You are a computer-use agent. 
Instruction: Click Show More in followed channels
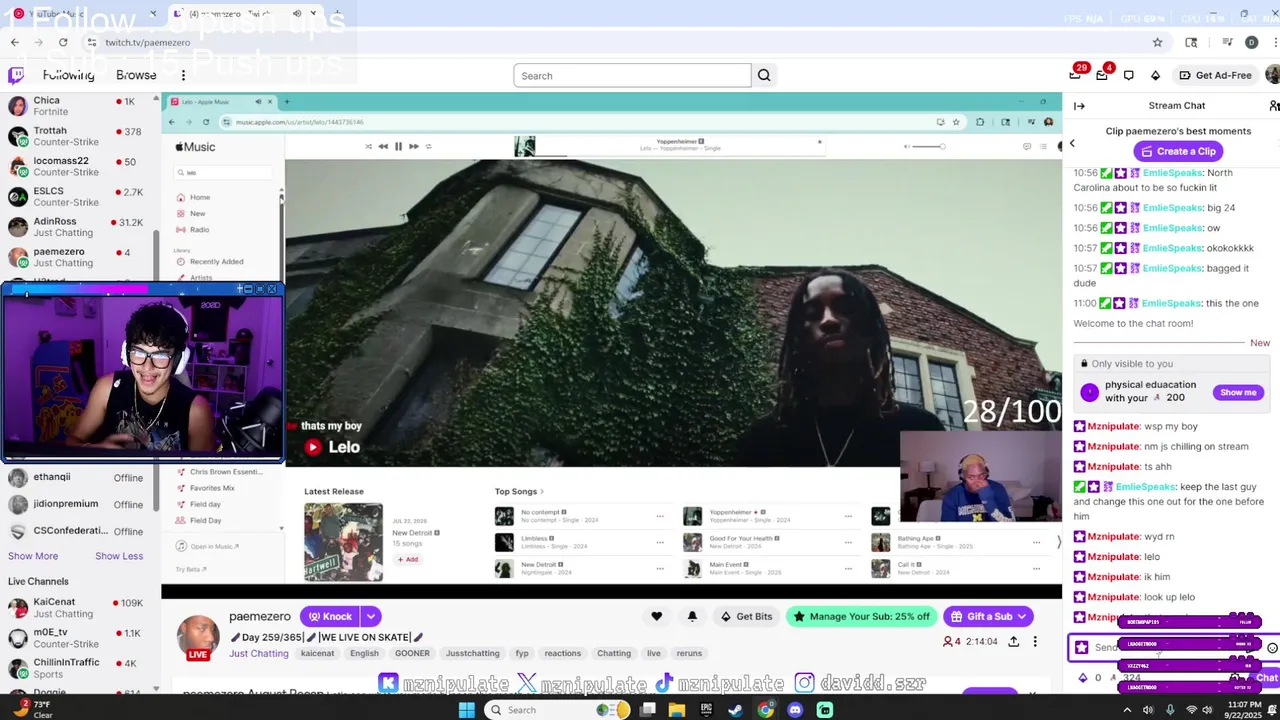coord(33,556)
